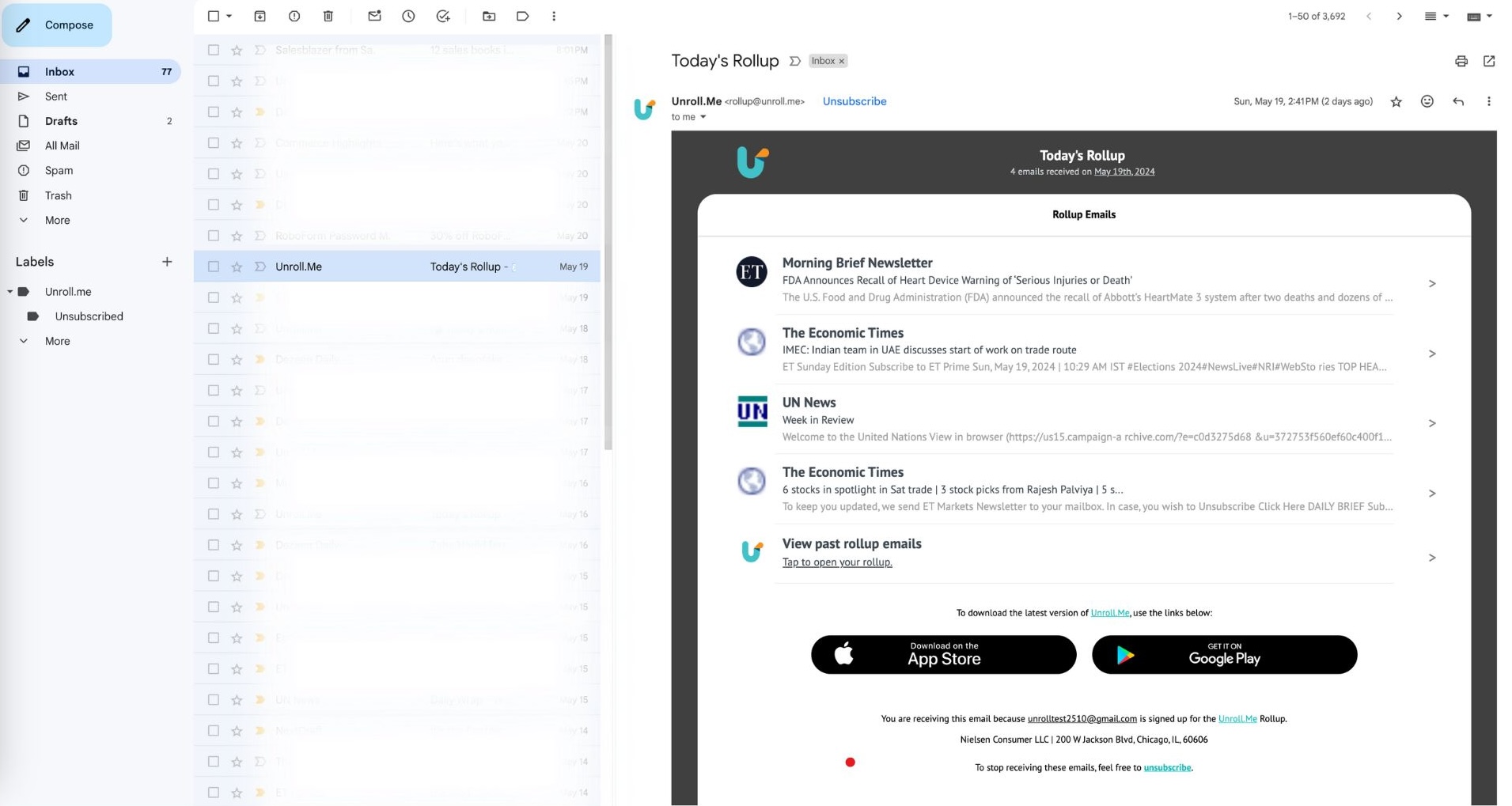
Task: Star the Salesblazer email row
Action: [237, 50]
